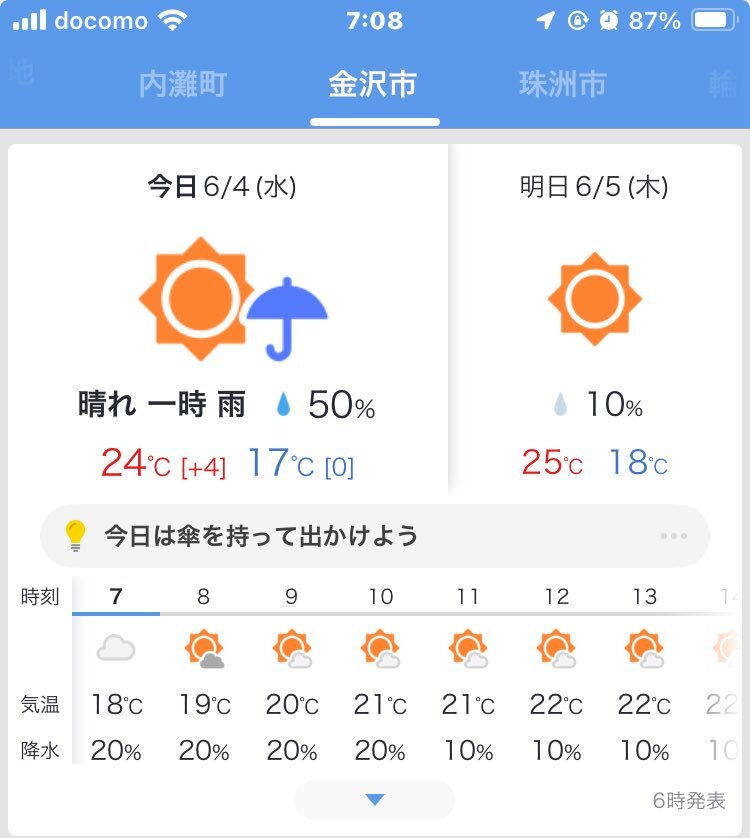Viewport: 750px width, 838px height.
Task: Tap the 12 o'clock partly sunny icon
Action: tap(556, 649)
